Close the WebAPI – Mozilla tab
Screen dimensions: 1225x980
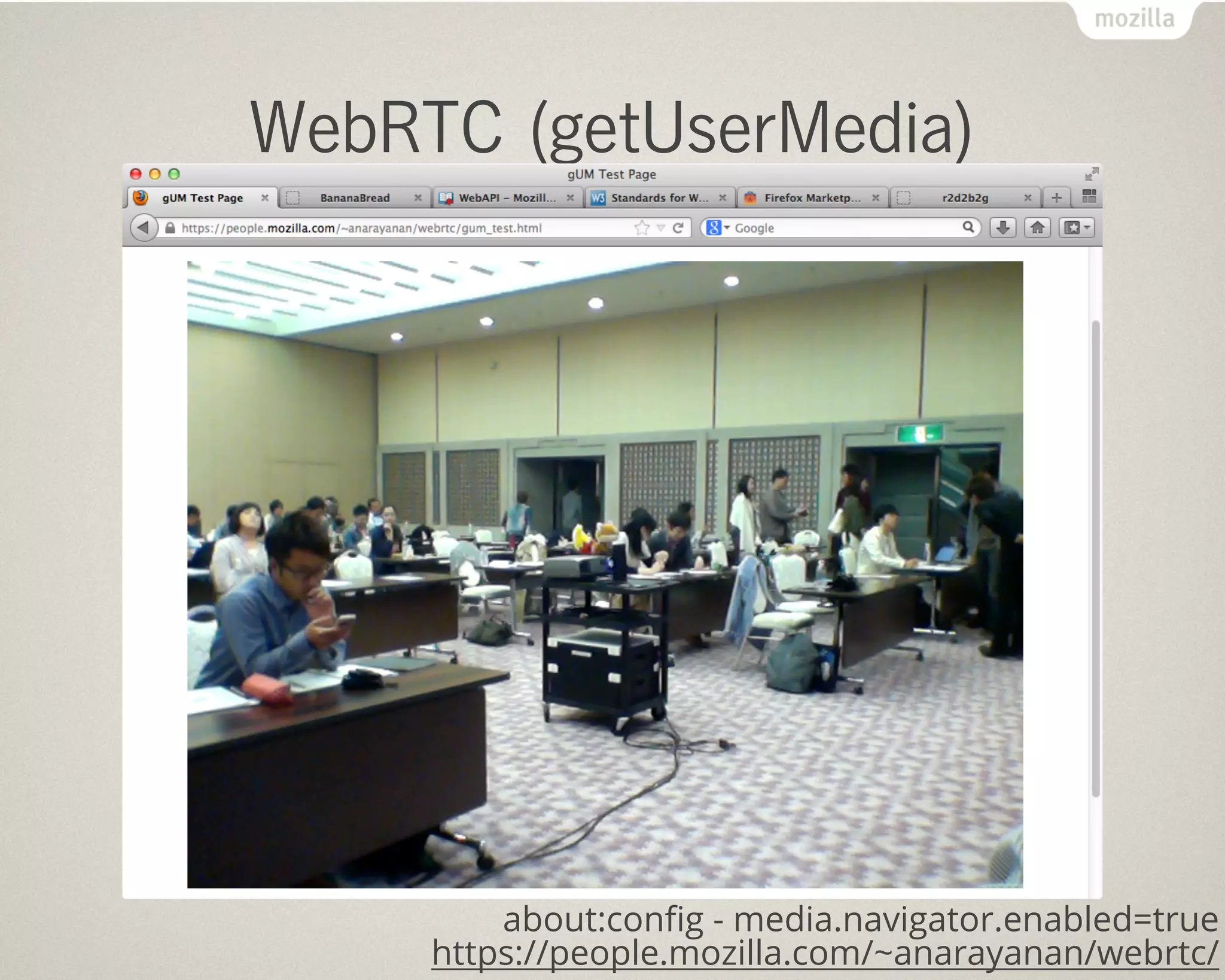[571, 197]
